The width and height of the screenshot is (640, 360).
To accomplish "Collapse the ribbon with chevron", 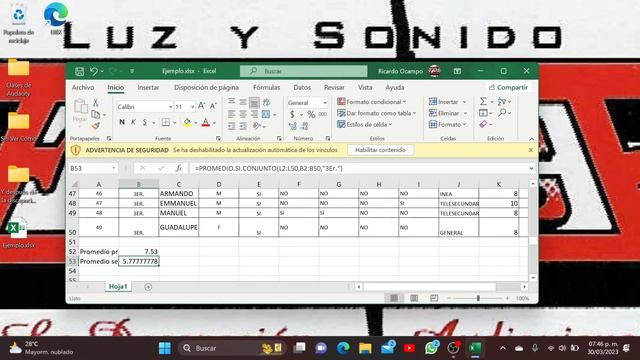I will point(531,139).
